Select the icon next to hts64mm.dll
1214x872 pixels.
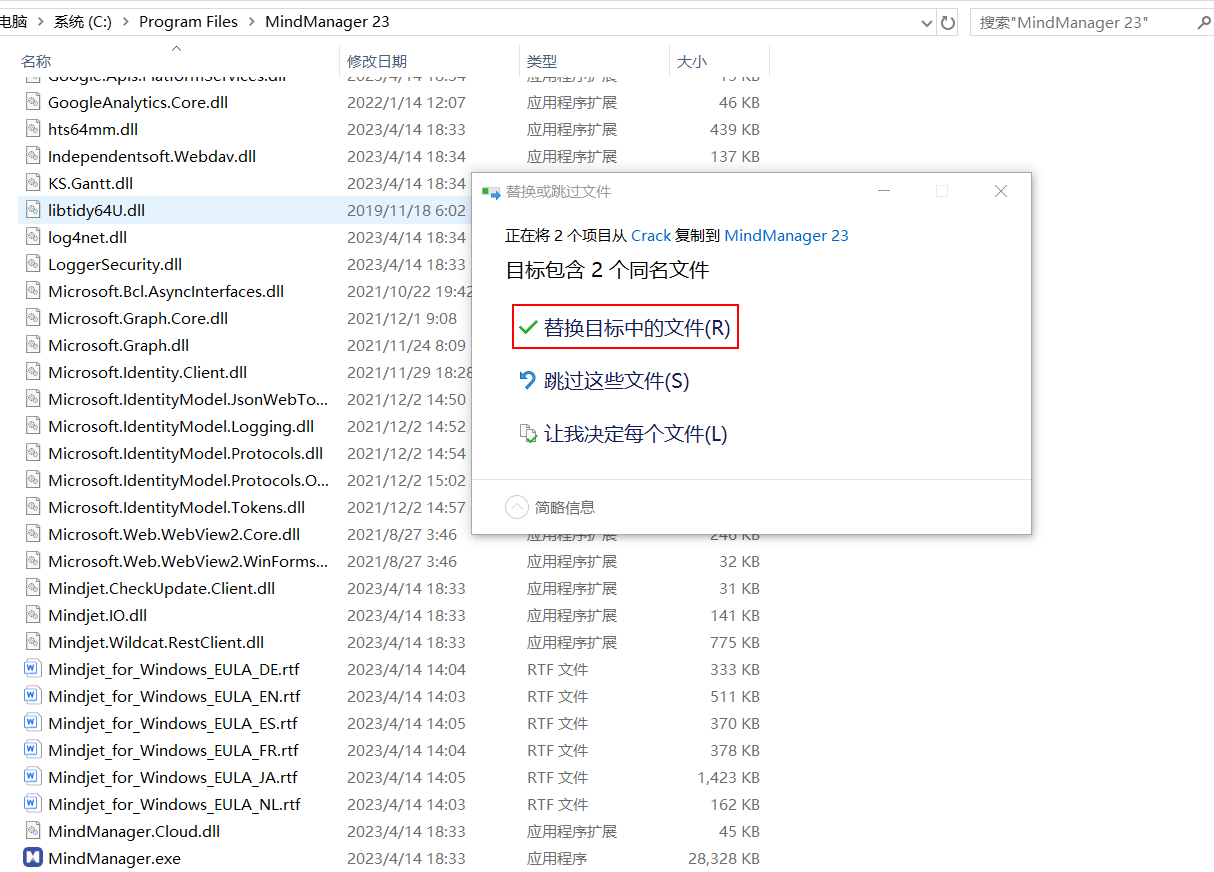32,129
